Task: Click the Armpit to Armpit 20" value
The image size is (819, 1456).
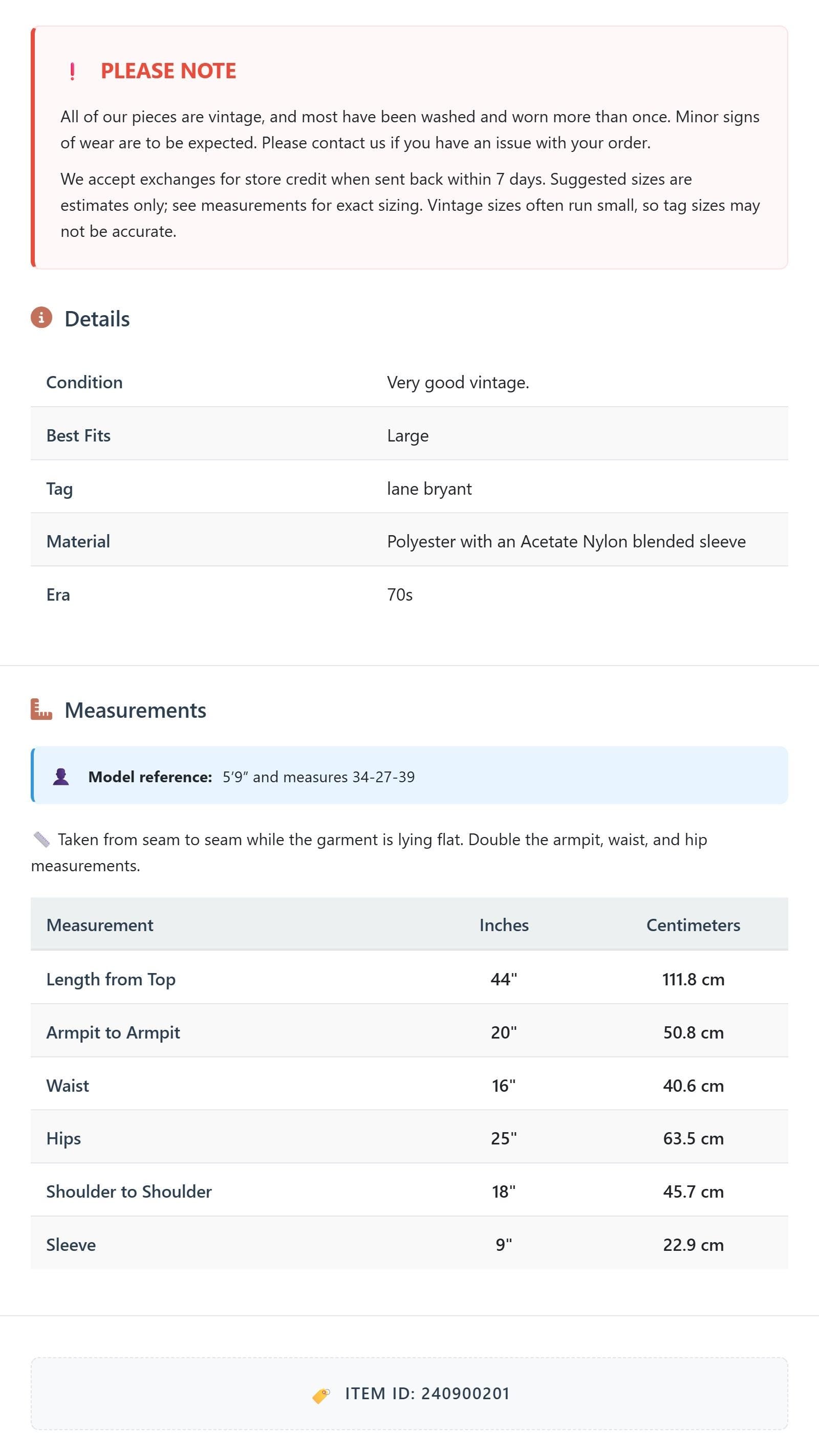Action: click(x=504, y=1032)
